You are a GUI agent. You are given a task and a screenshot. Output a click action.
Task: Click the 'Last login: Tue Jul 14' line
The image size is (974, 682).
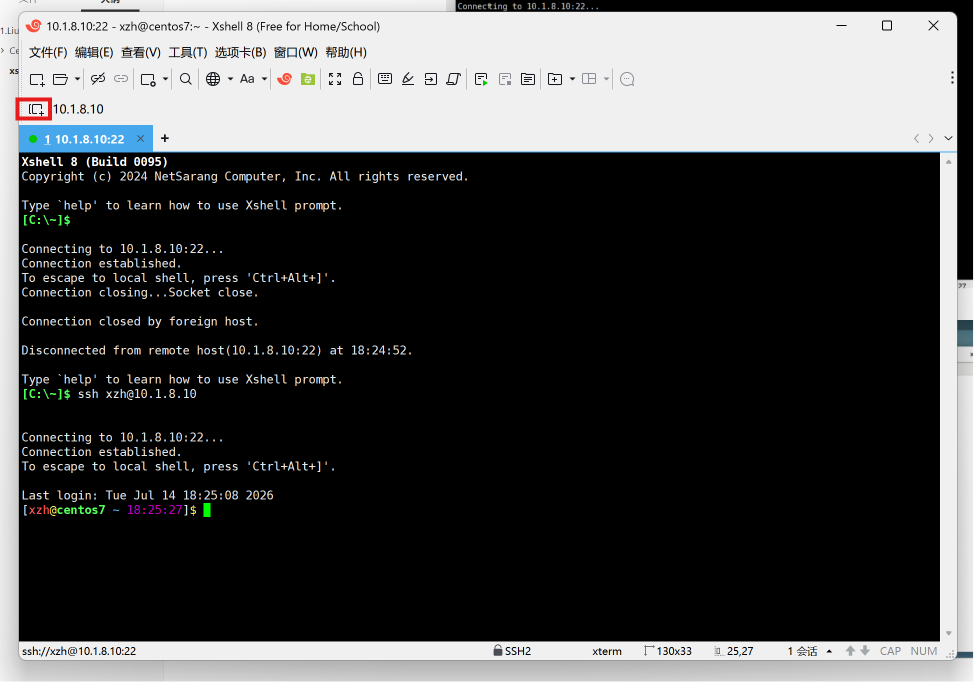(x=147, y=495)
